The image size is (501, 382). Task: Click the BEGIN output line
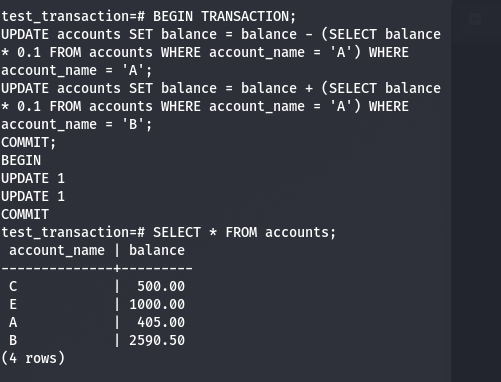tap(21, 160)
